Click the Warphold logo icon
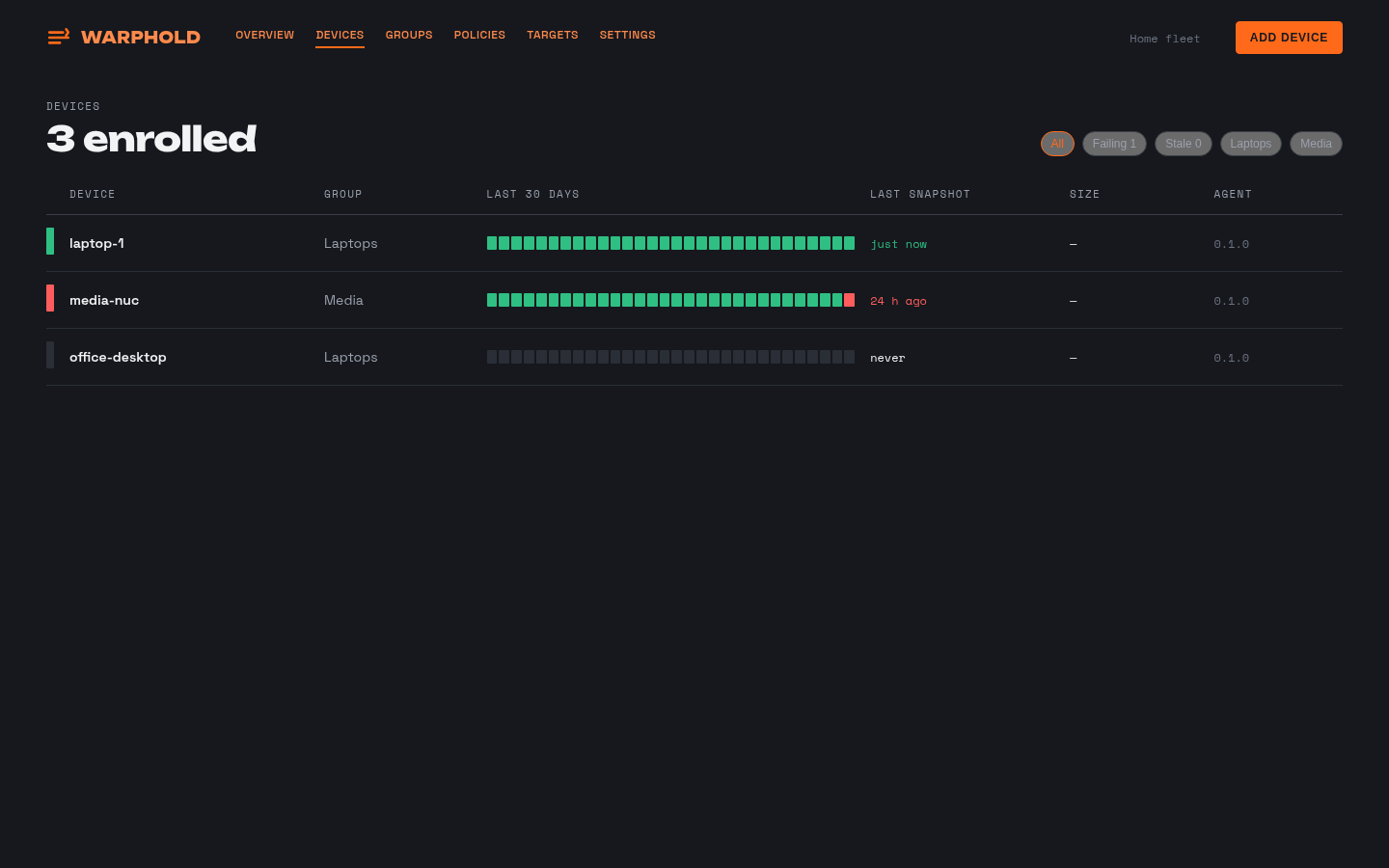Image resolution: width=1389 pixels, height=868 pixels. point(59,37)
